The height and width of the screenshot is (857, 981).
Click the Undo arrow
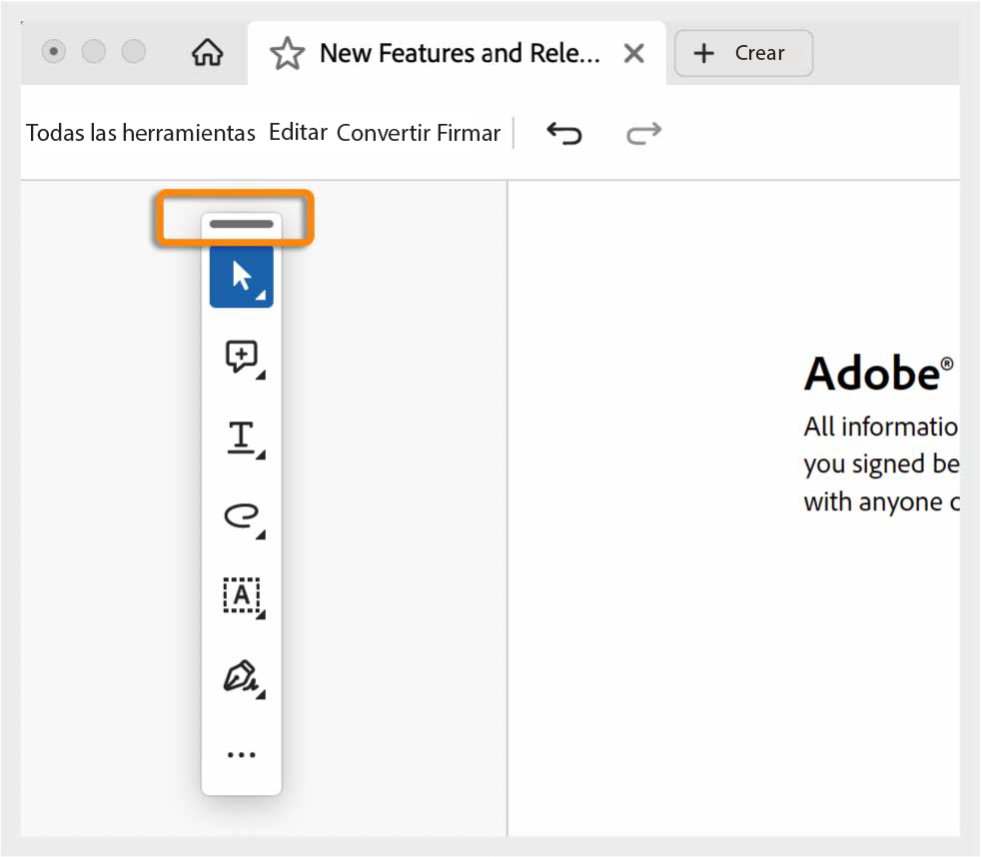[564, 133]
